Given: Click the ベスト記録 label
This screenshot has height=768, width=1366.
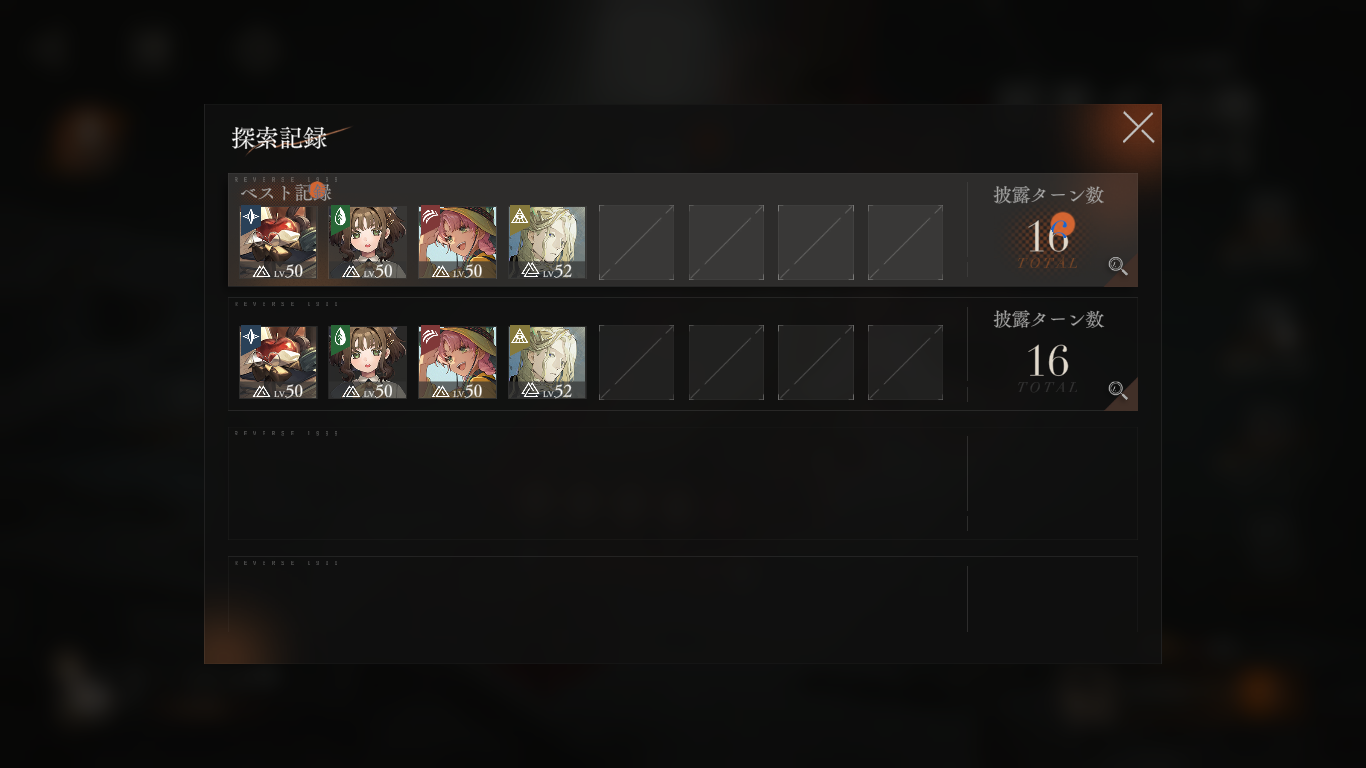Looking at the screenshot, I should (286, 192).
